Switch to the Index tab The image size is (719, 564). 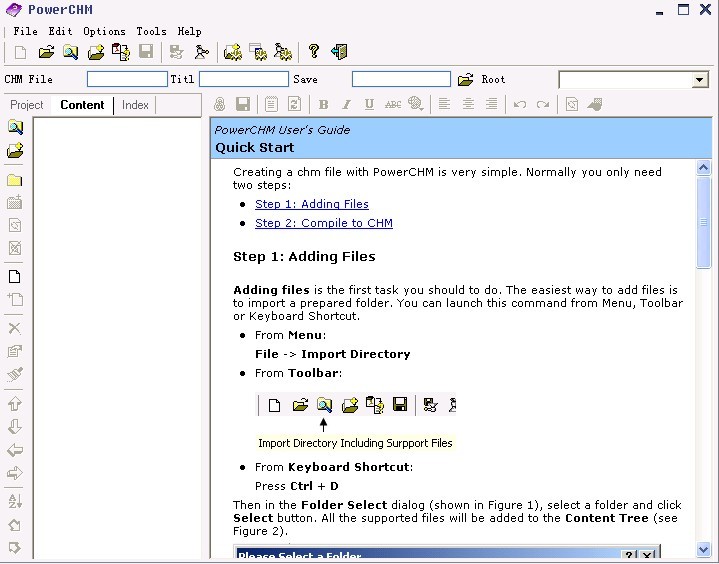(x=135, y=105)
